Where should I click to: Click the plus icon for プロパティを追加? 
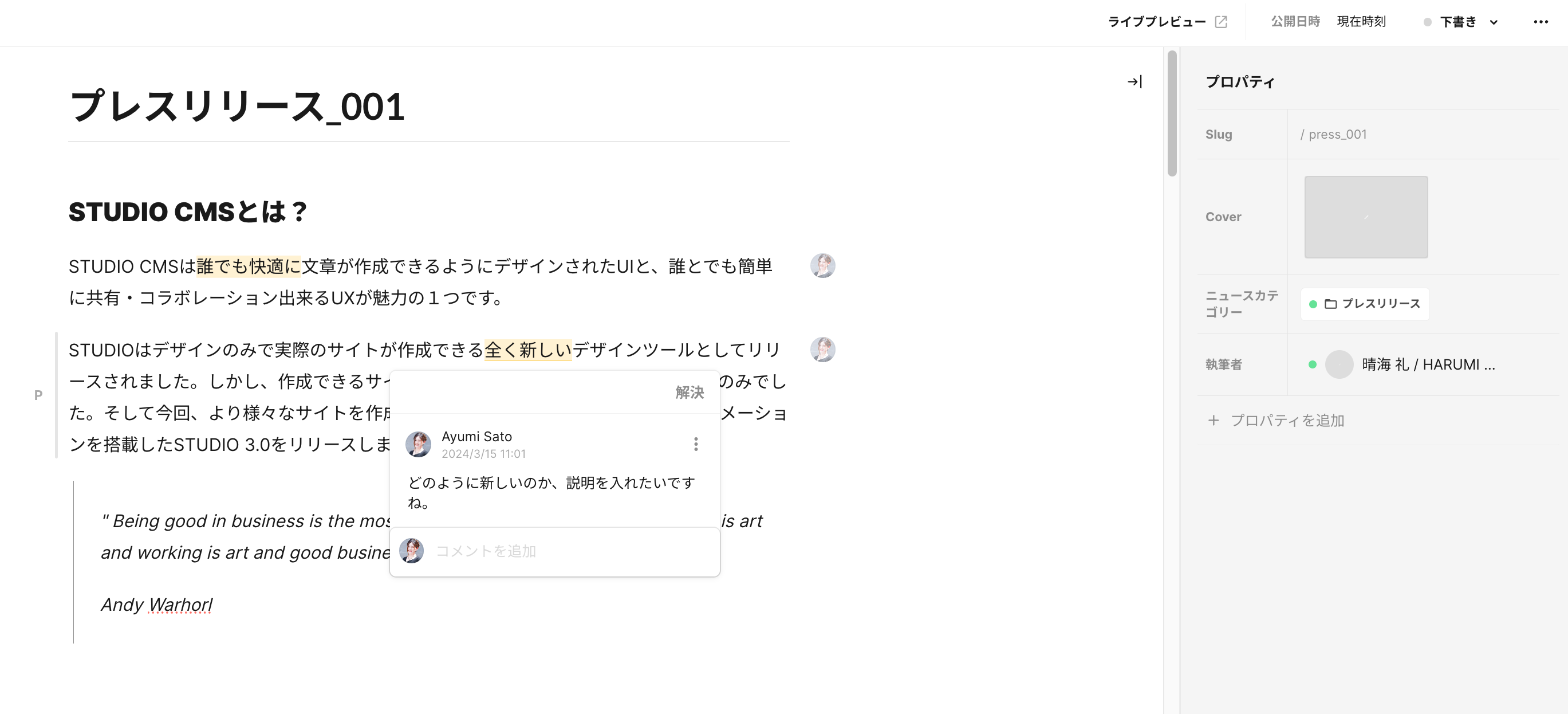click(x=1213, y=421)
